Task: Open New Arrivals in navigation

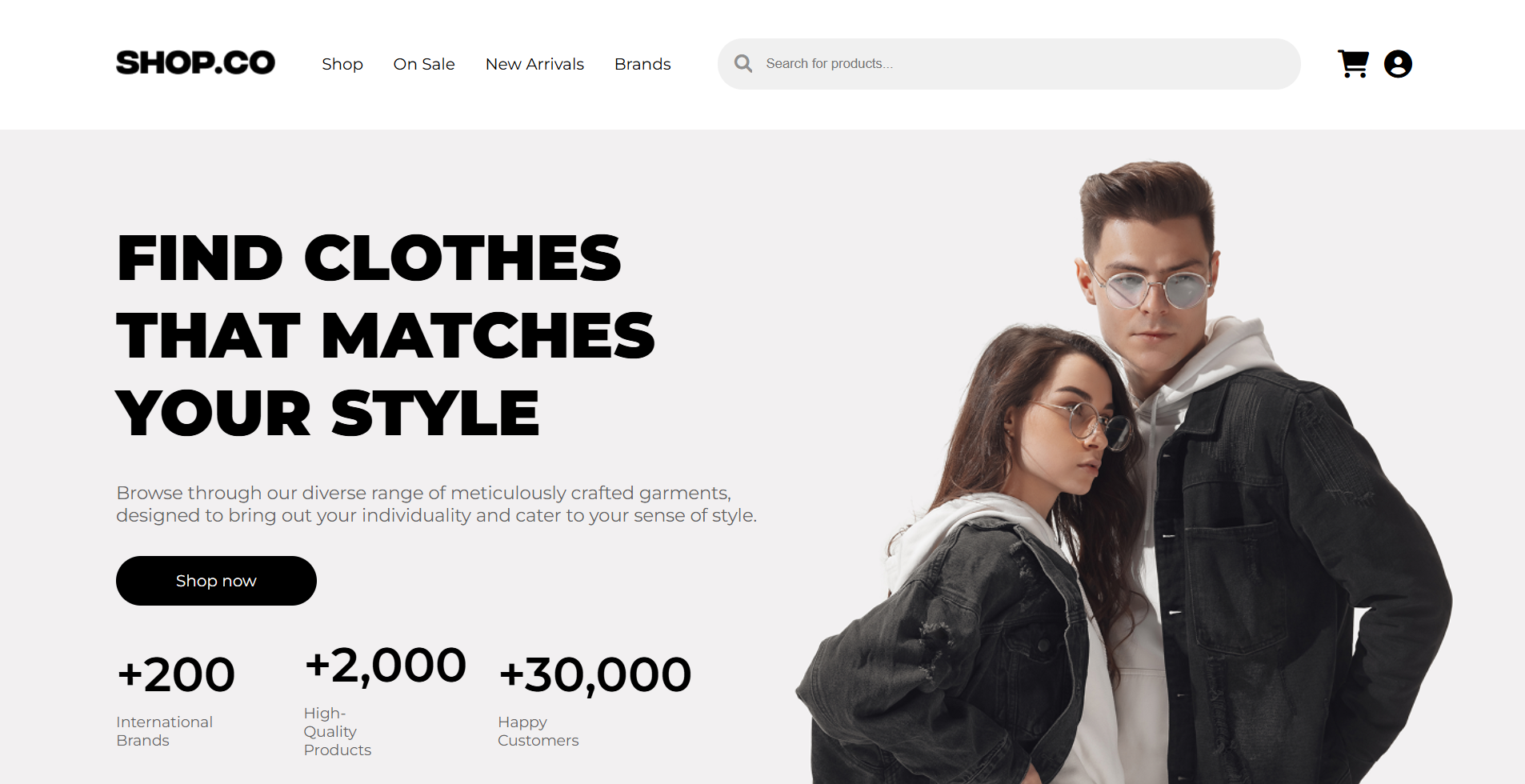Action: [x=534, y=64]
